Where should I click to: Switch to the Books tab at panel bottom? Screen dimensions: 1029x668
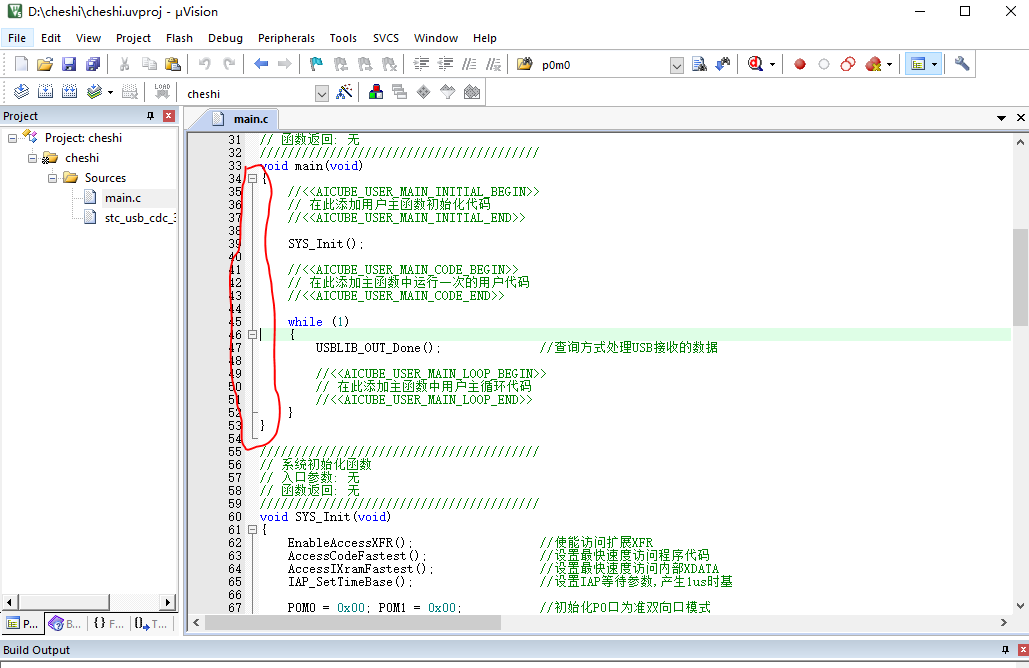pyautogui.click(x=65, y=623)
